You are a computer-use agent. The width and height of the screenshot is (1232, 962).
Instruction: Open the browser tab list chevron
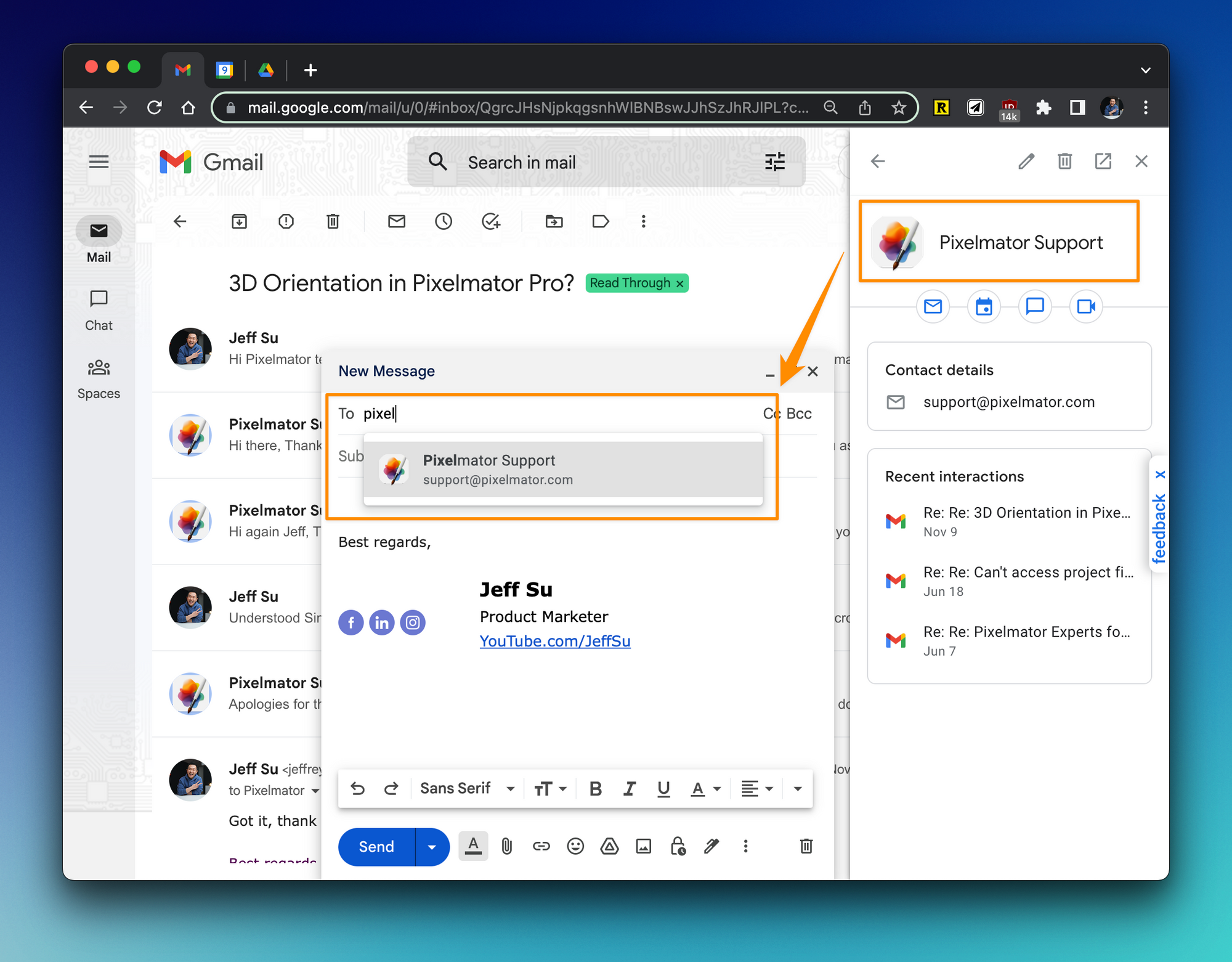(x=1146, y=70)
